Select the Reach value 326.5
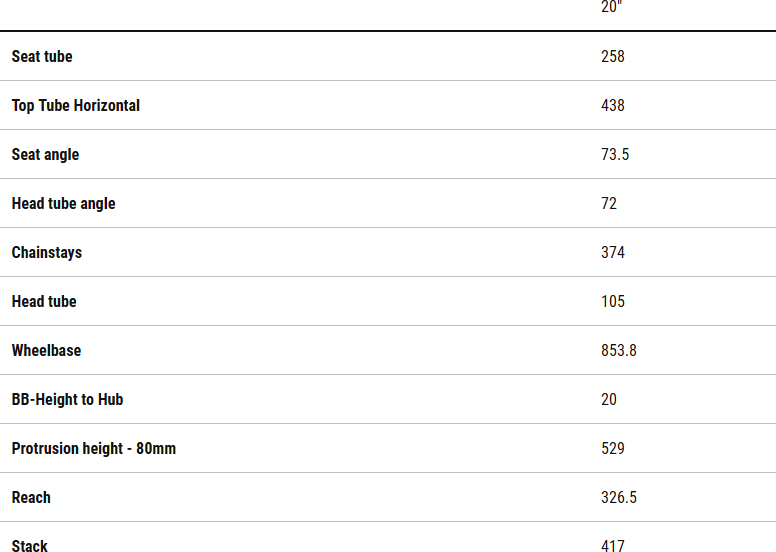This screenshot has width=776, height=552. pyautogui.click(x=619, y=498)
